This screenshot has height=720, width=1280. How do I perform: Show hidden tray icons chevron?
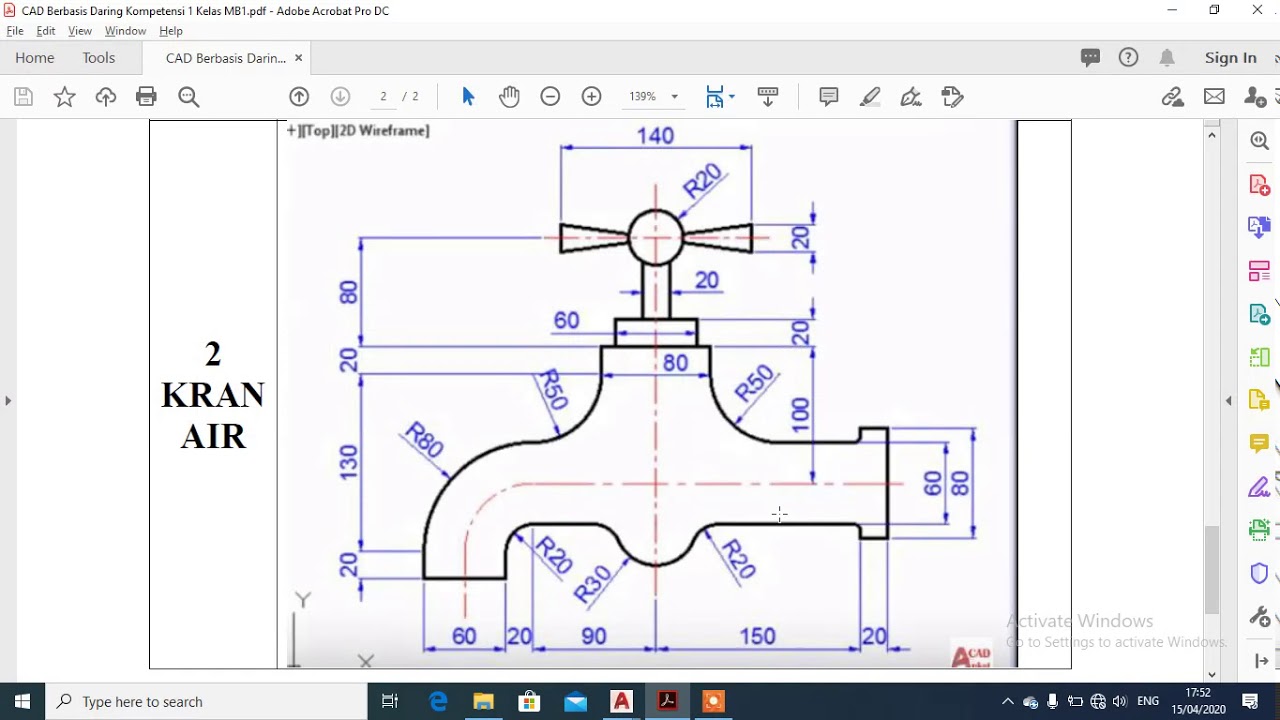1008,701
